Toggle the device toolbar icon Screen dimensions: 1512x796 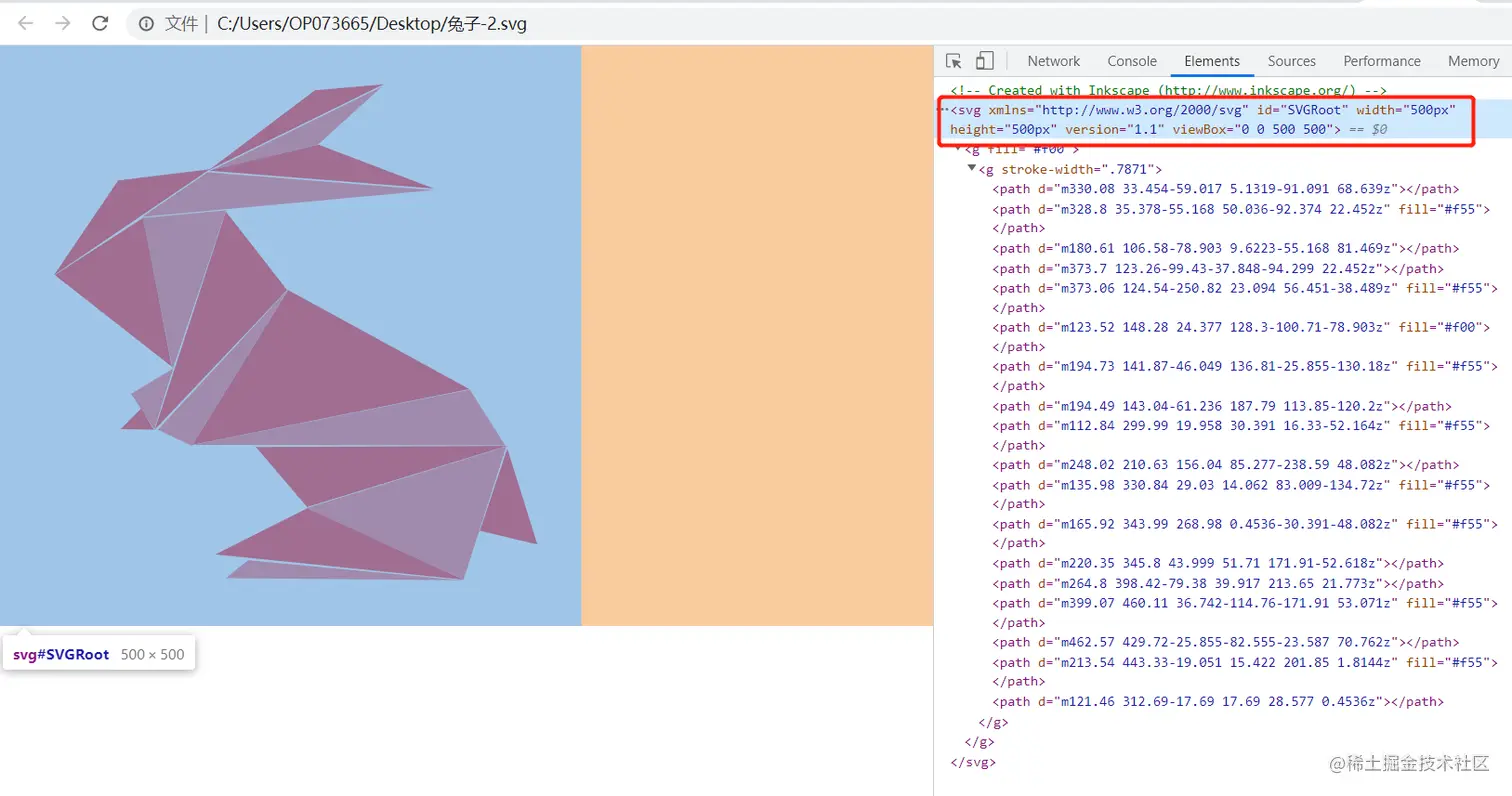pos(985,61)
